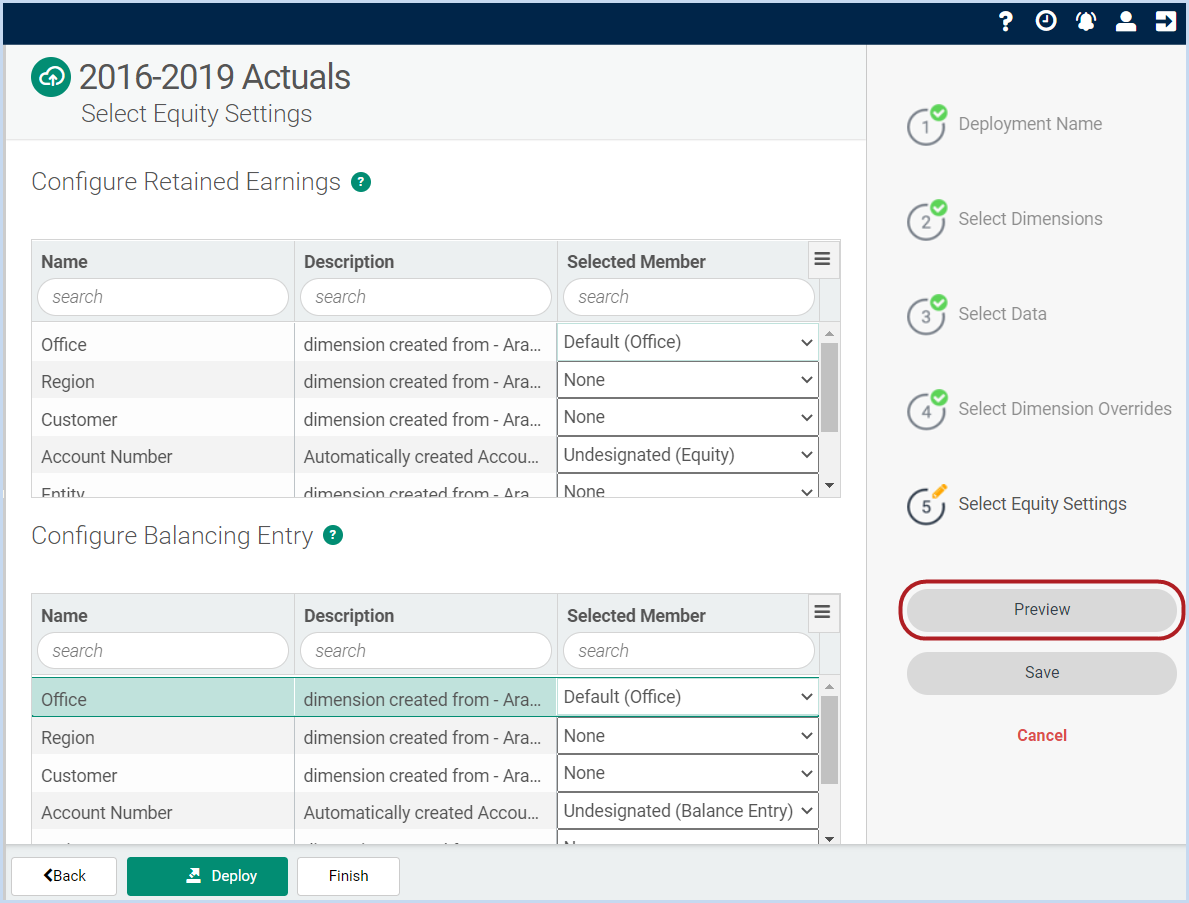The image size is (1189, 903).
Task: Open the clock history icon in header
Action: tap(1046, 21)
